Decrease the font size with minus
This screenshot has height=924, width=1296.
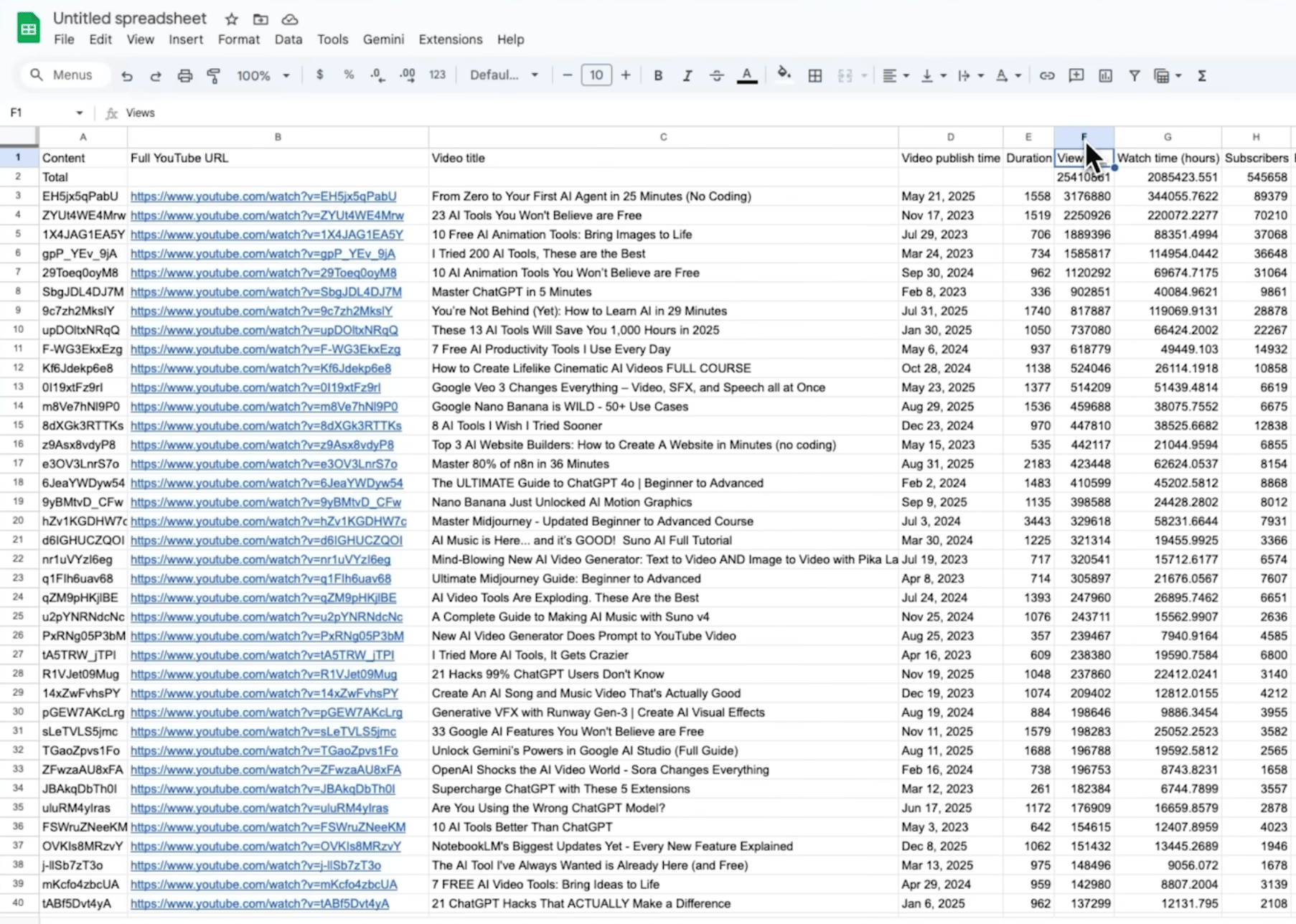point(568,75)
